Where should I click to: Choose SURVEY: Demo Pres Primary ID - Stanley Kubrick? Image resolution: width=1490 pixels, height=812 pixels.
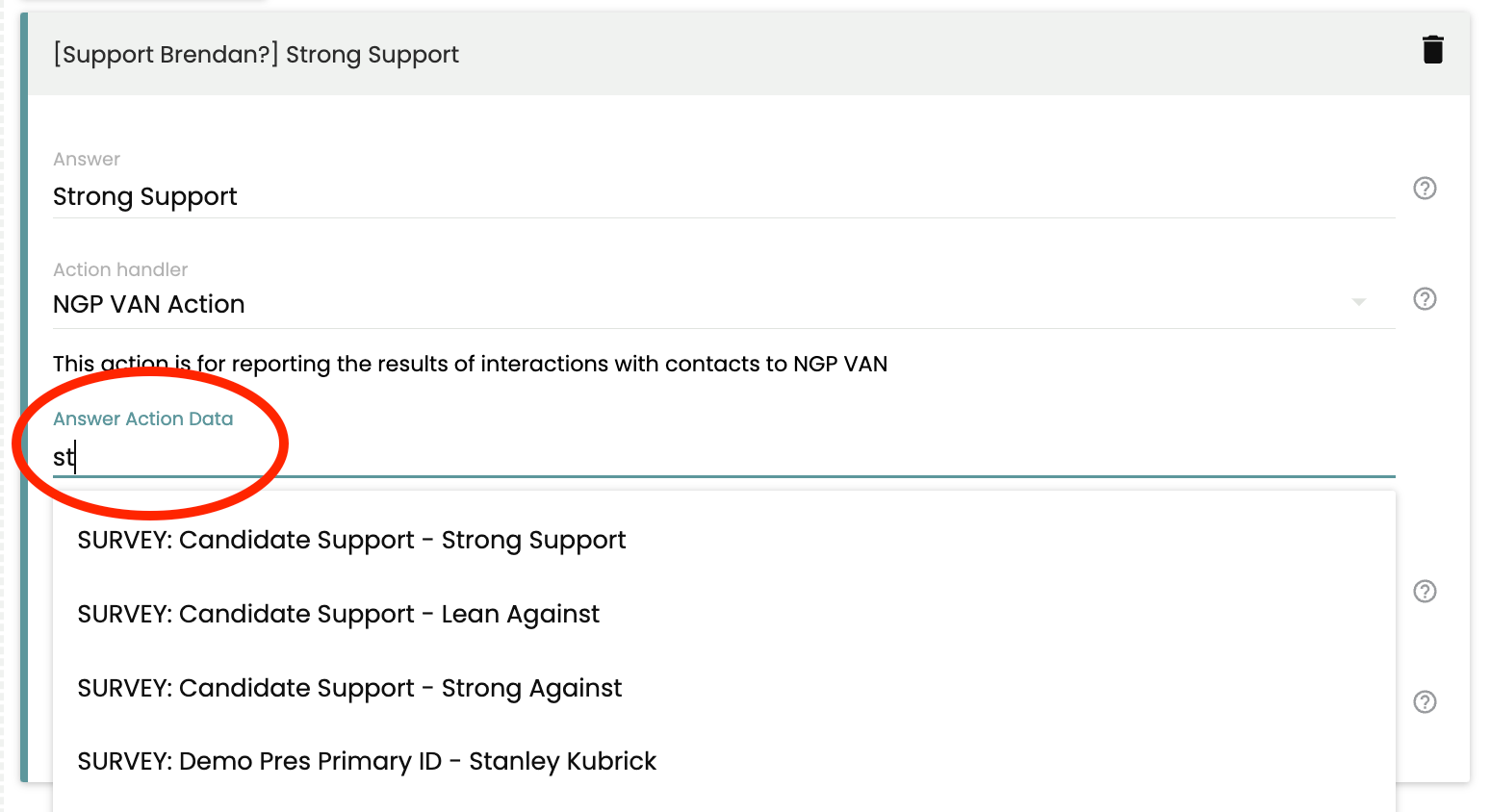pyautogui.click(x=367, y=761)
